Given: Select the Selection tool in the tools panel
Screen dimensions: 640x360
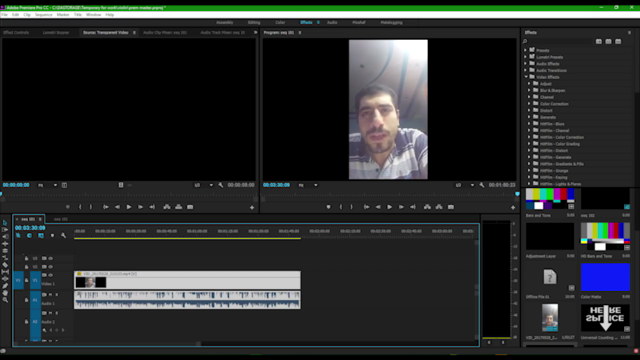Looking at the screenshot, I should click(x=5, y=223).
